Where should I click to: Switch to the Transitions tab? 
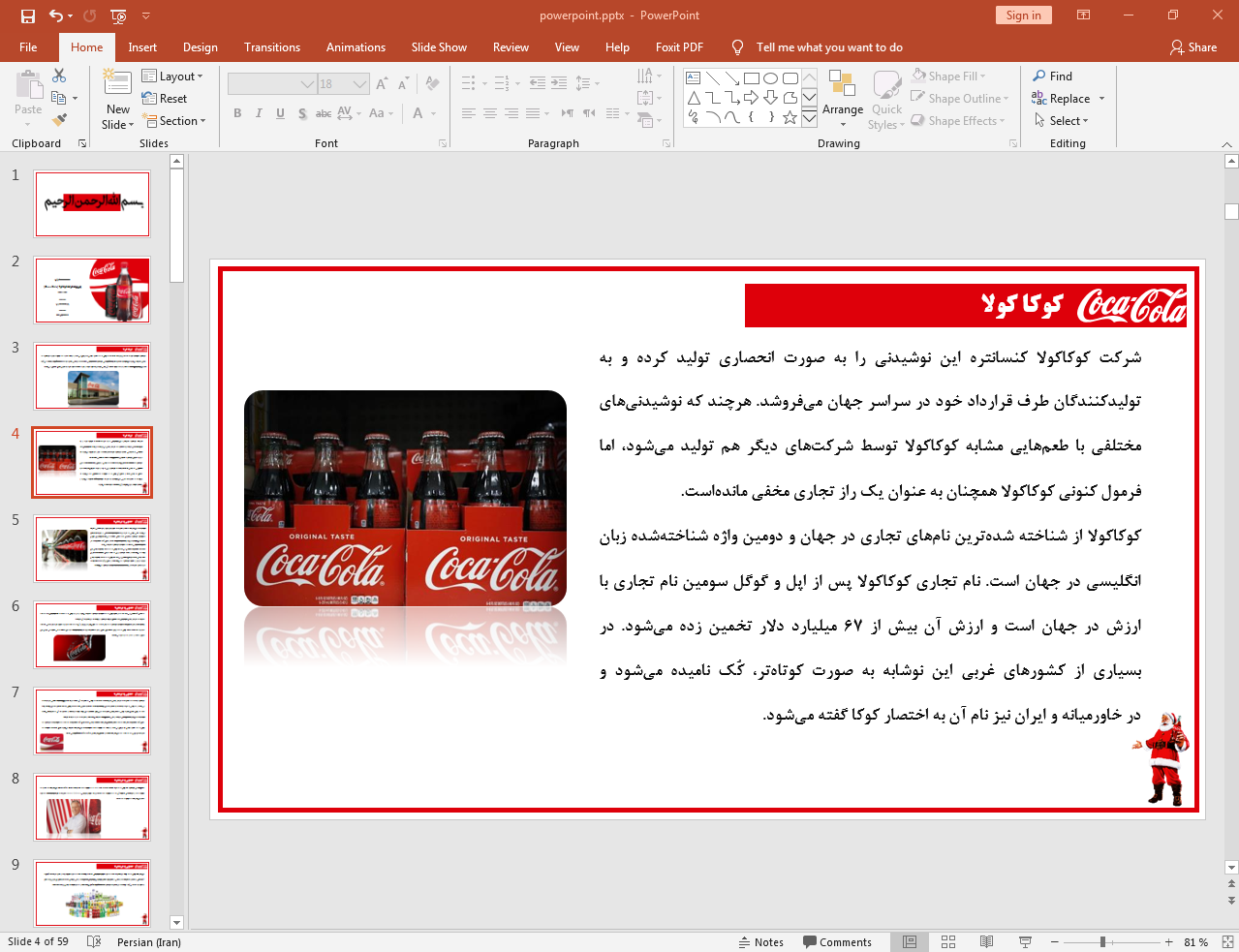tap(272, 47)
